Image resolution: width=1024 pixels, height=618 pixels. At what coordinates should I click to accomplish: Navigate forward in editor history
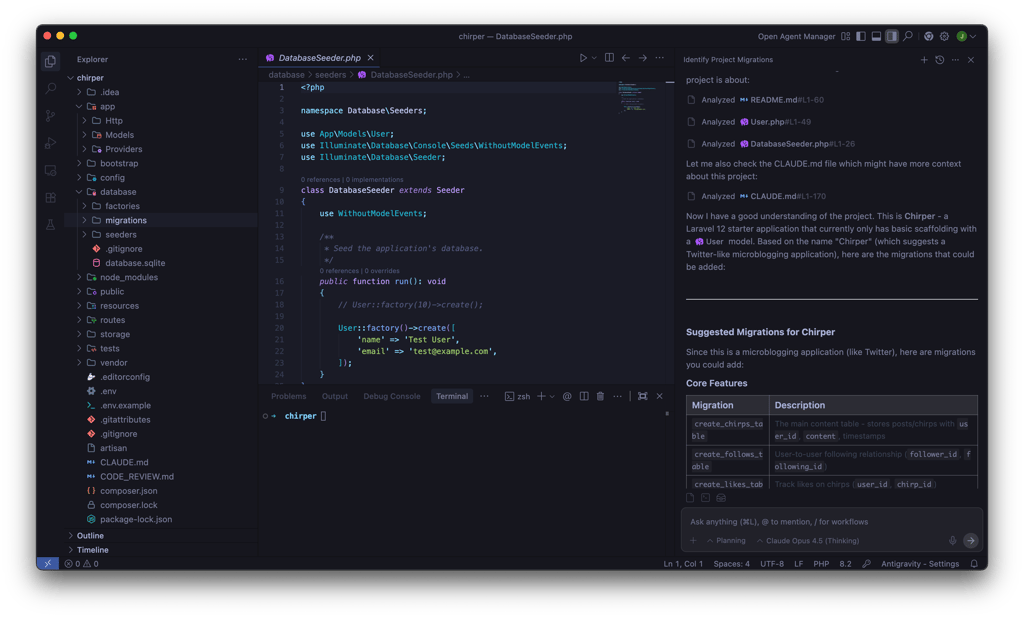pyautogui.click(x=643, y=58)
